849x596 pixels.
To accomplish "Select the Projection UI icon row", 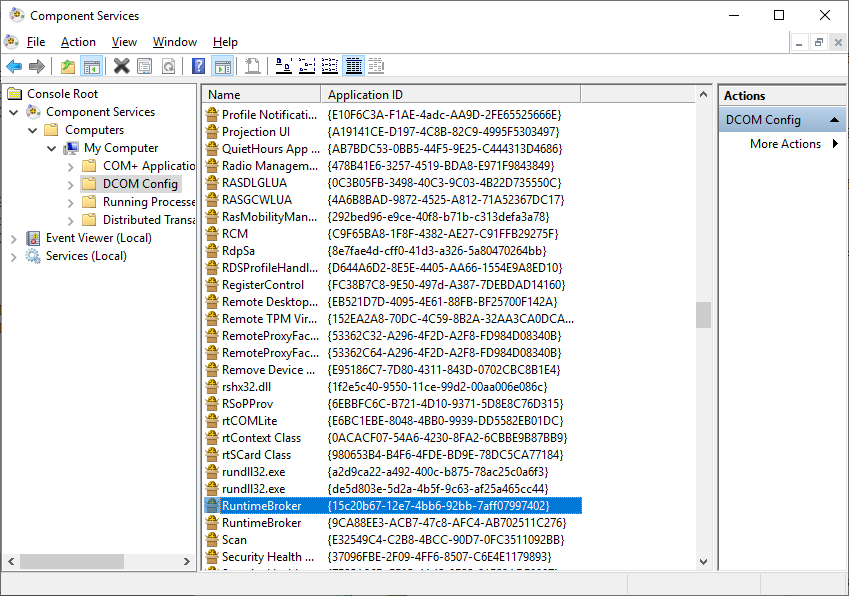I will [212, 132].
